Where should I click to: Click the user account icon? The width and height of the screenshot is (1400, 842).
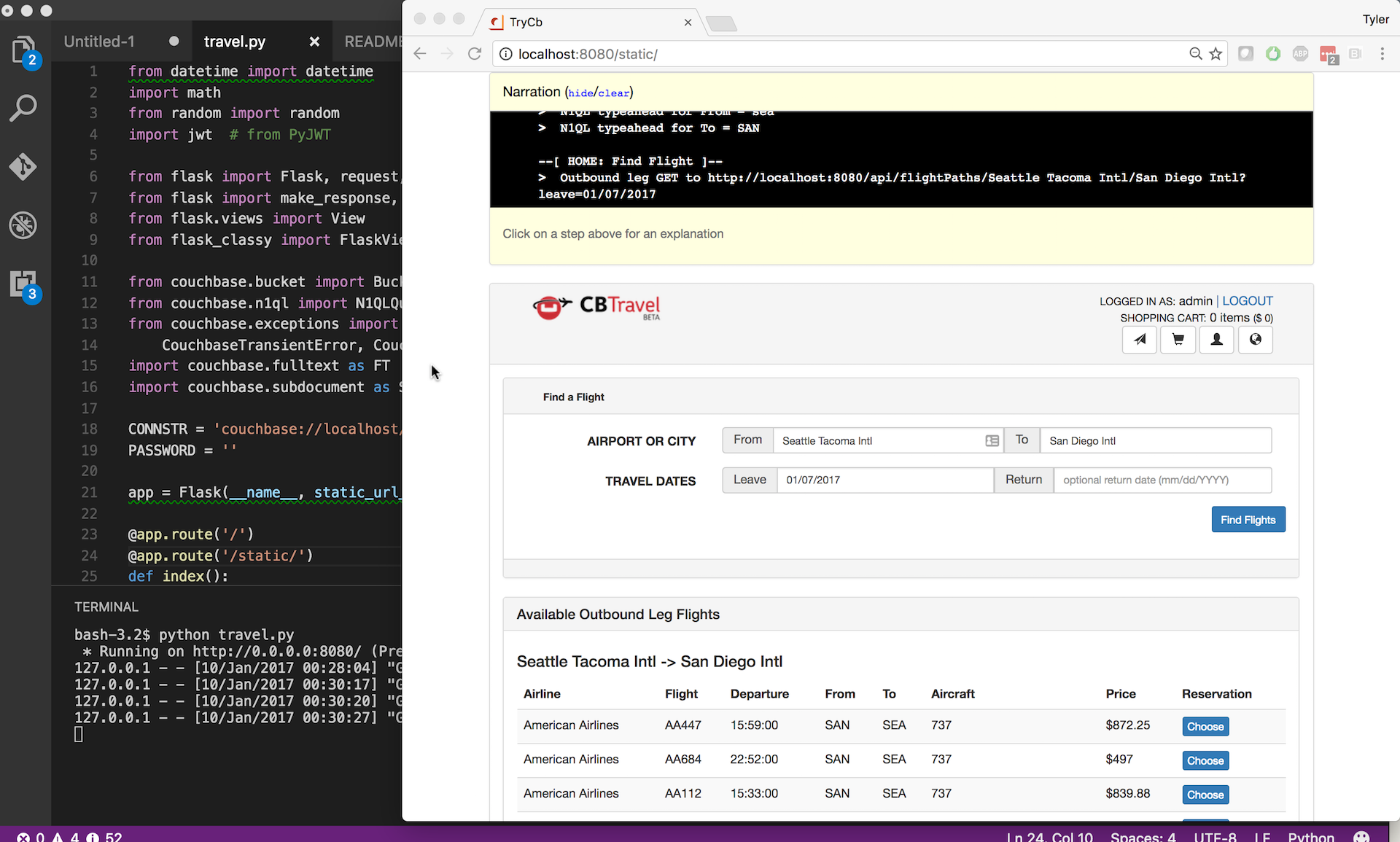pos(1217,339)
